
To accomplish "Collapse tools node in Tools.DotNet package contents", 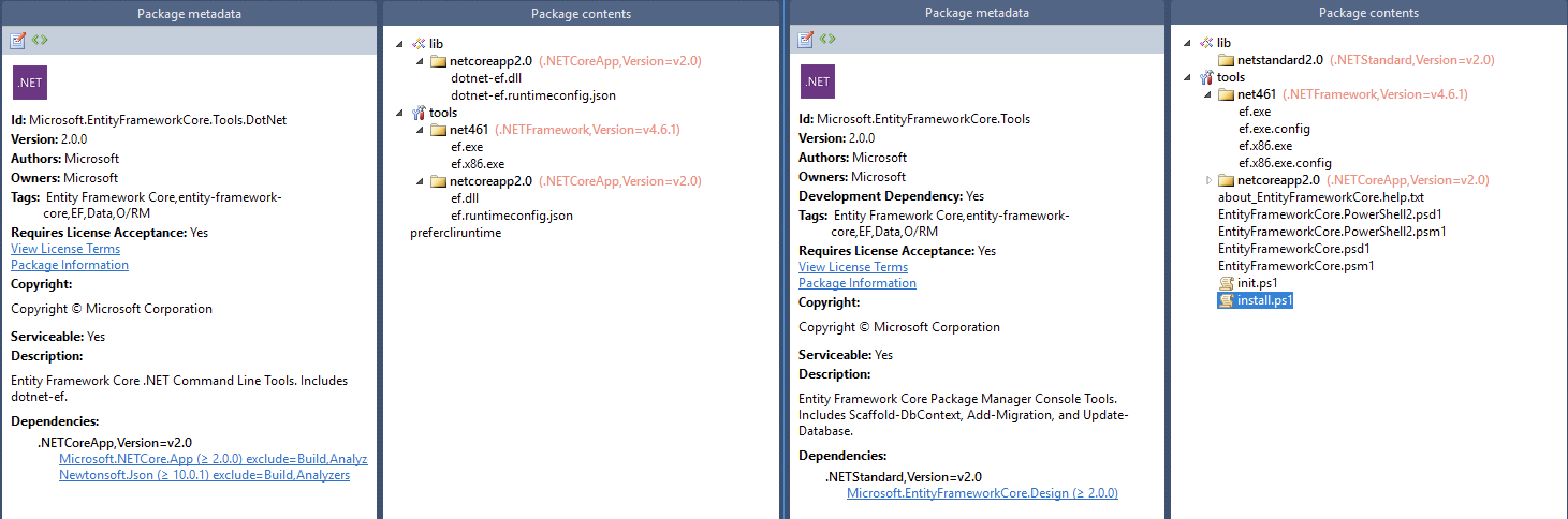I will [x=399, y=113].
